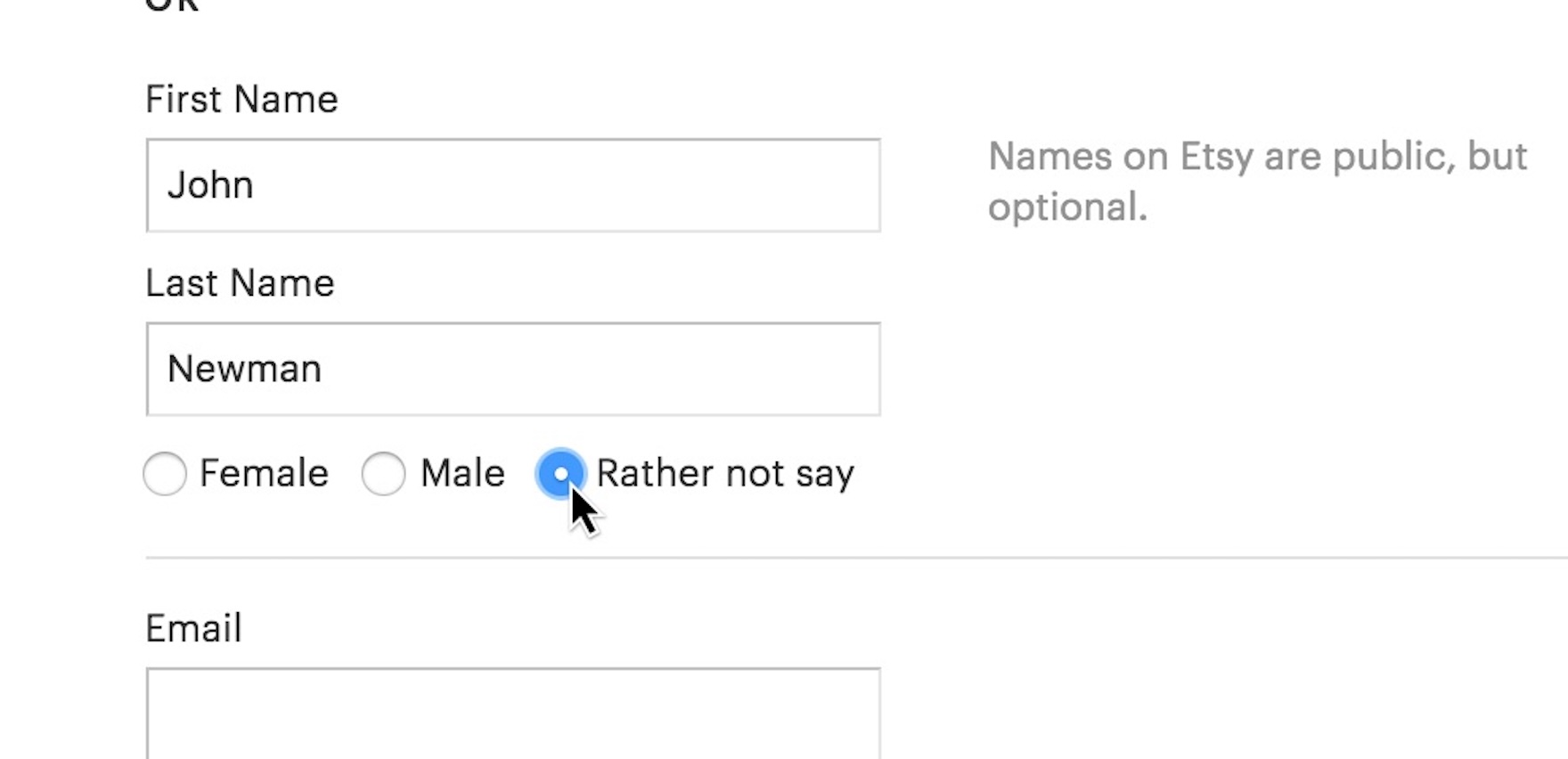Click the "First Name" field label
The height and width of the screenshot is (759, 1568).
click(x=241, y=99)
